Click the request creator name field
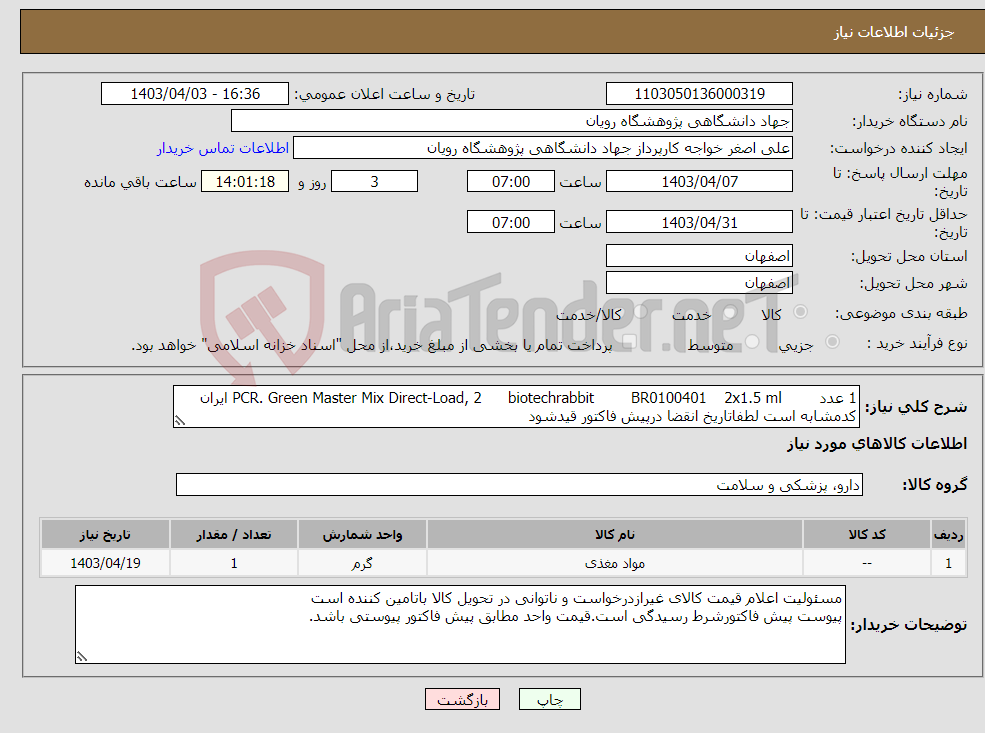The image size is (985, 733). pyautogui.click(x=543, y=148)
